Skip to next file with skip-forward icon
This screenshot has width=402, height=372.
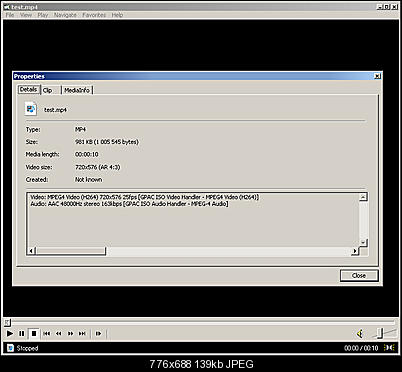coord(82,333)
